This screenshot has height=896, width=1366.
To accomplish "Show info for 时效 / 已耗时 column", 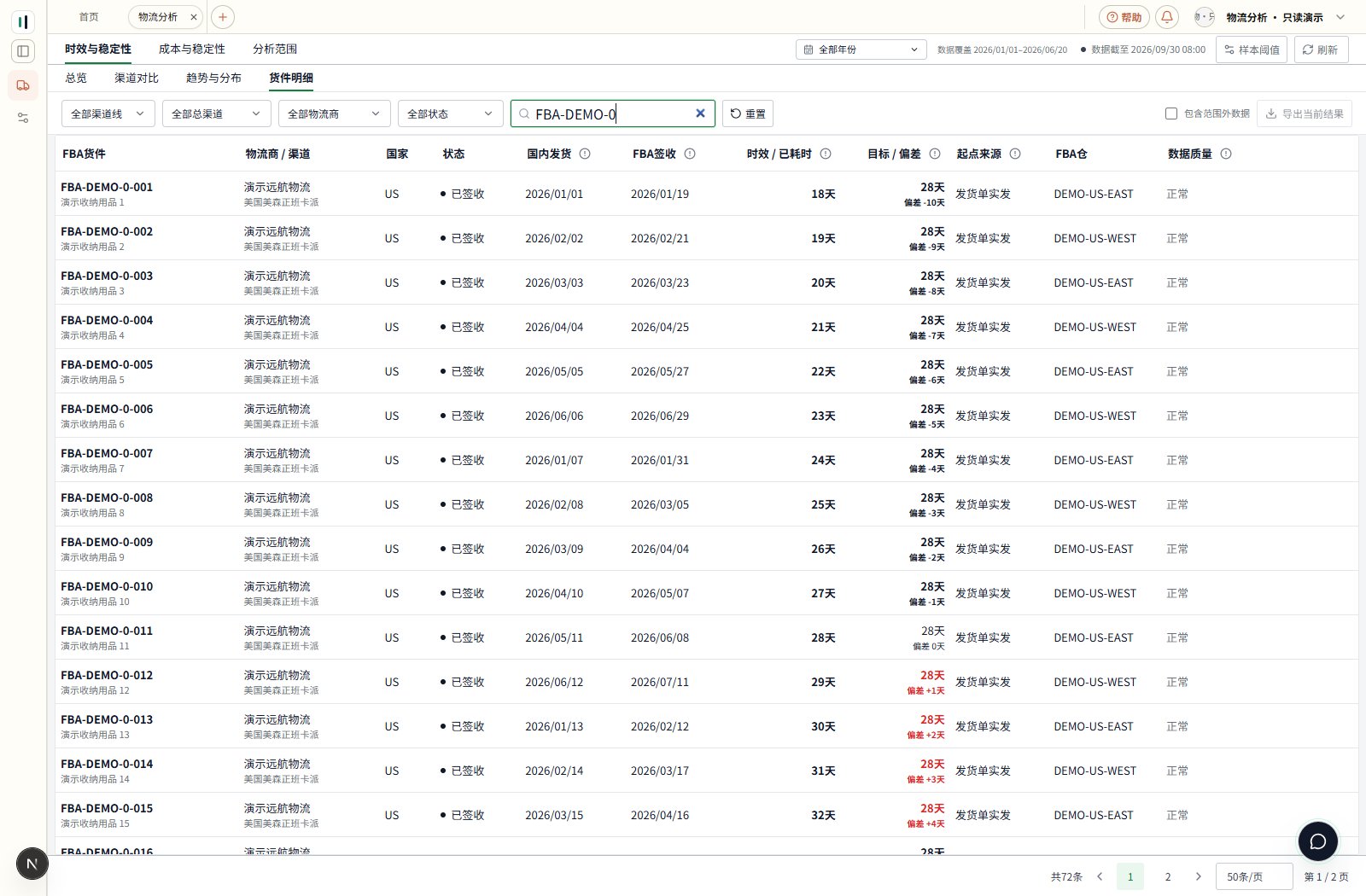I will pos(826,154).
